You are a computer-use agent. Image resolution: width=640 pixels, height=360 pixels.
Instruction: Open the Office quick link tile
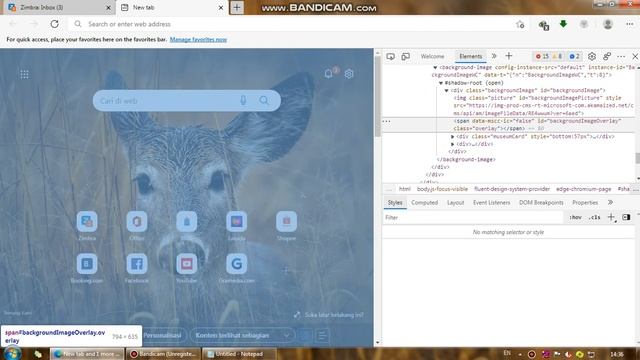137,222
